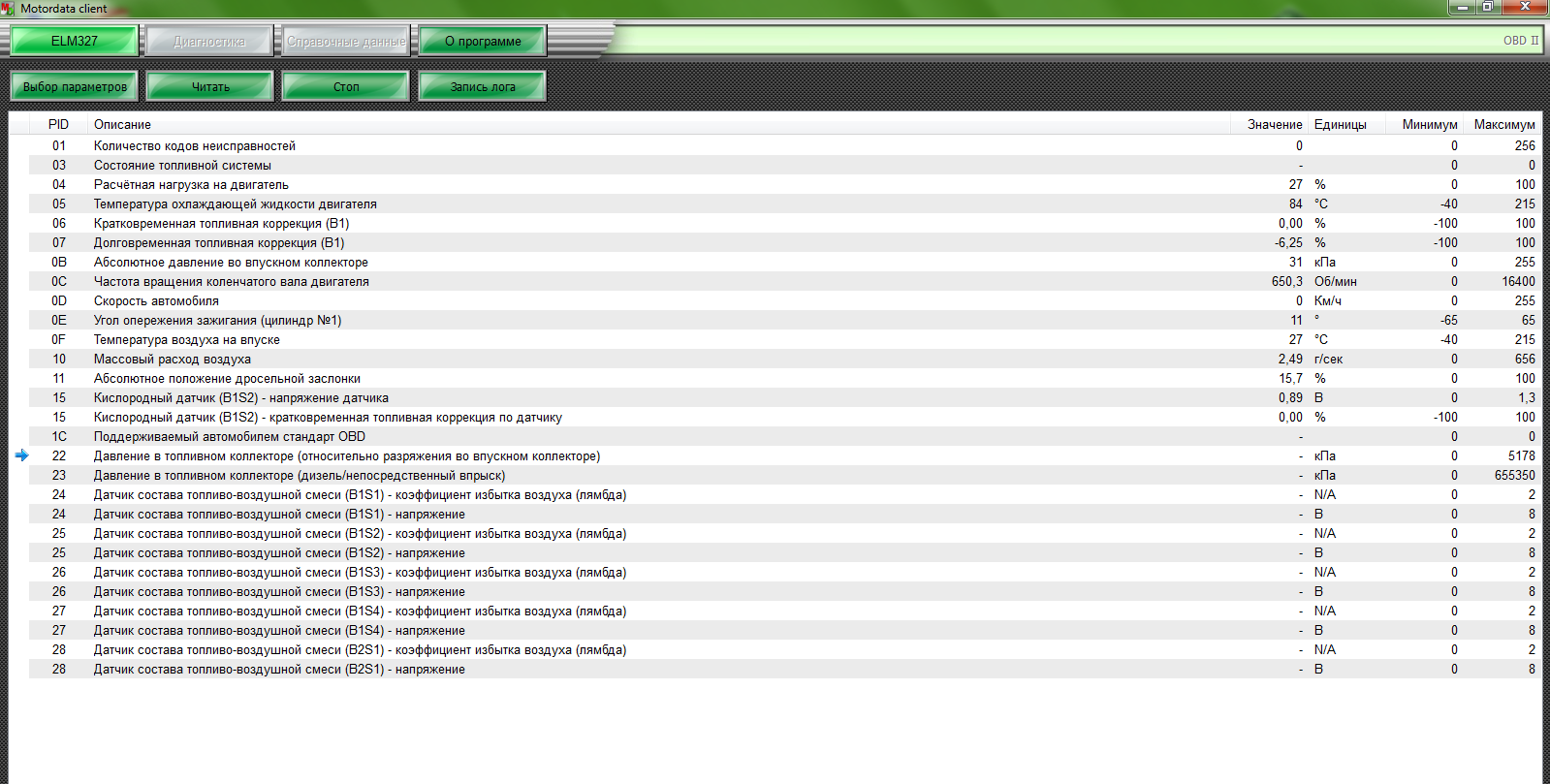
Task: Click the OBD II status label
Action: [x=1520, y=41]
